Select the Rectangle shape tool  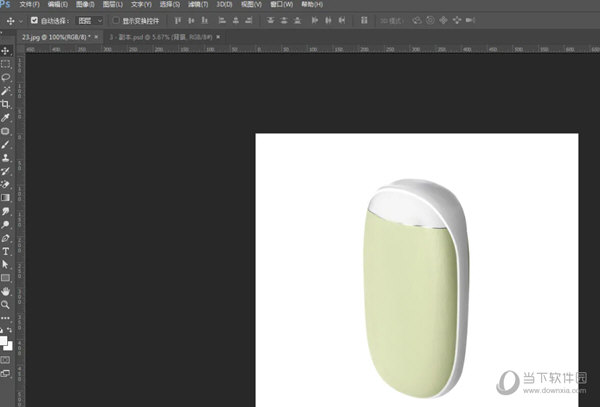(x=5, y=278)
